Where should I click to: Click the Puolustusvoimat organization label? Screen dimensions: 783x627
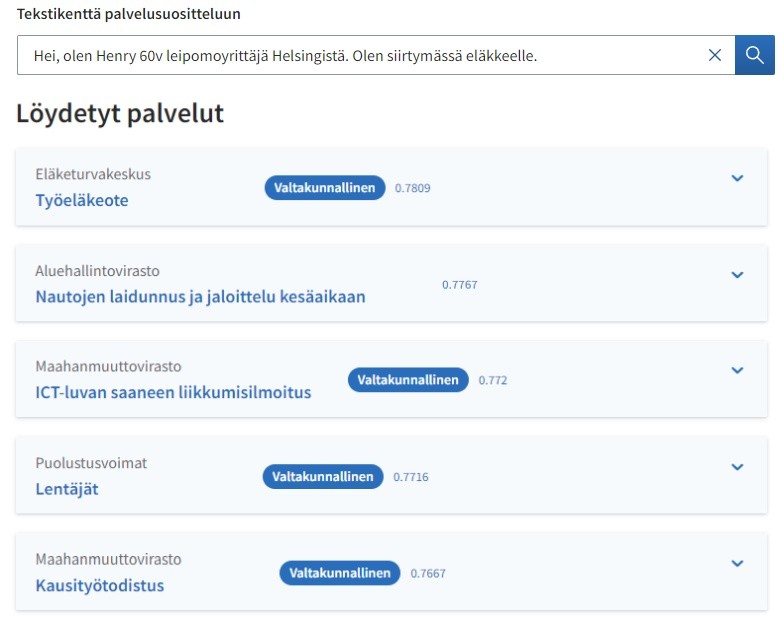click(91, 463)
